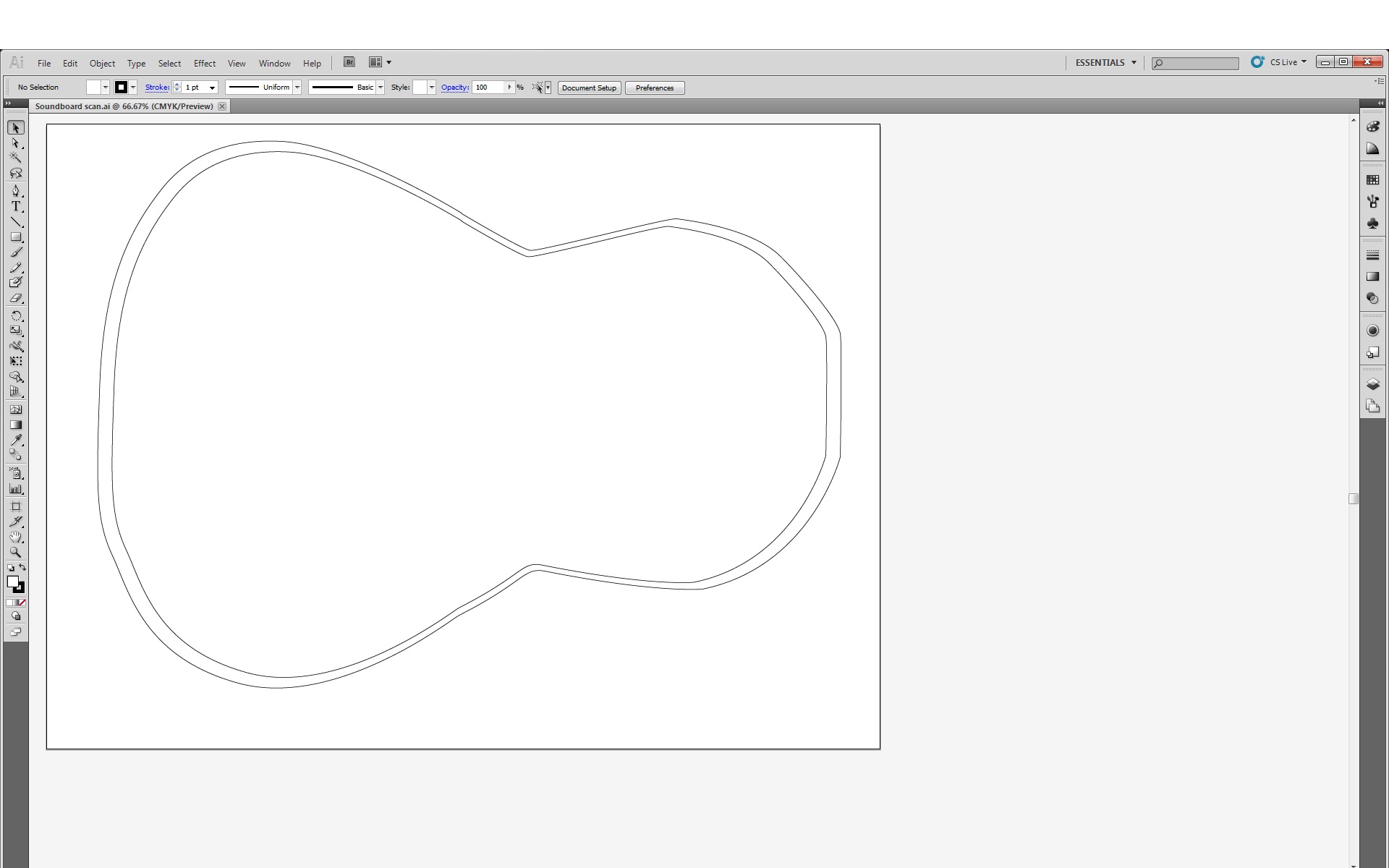
Task: Open the Basic brush definition dropdown
Action: pos(380,88)
